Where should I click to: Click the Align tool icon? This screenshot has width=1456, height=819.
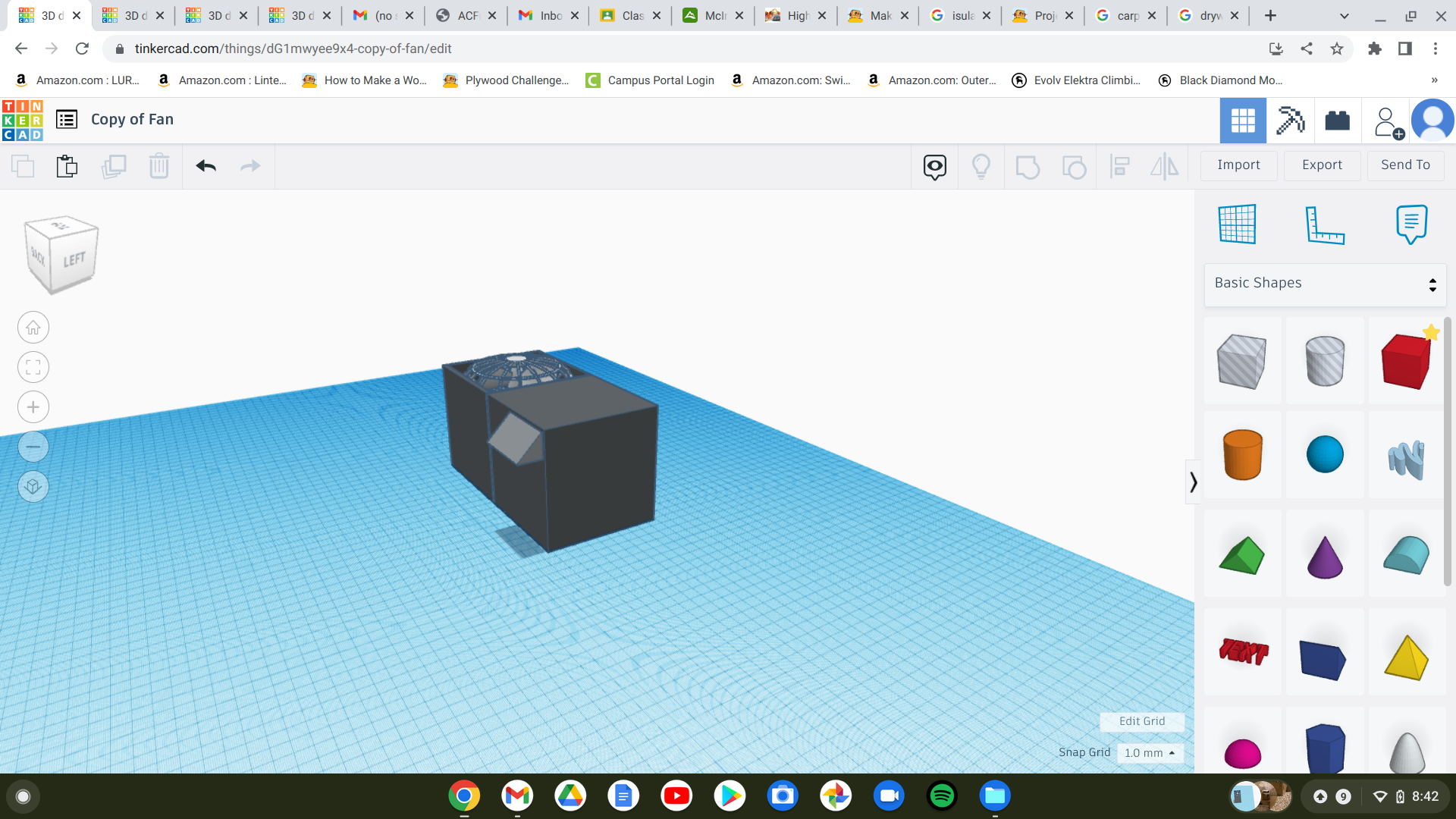(1120, 166)
